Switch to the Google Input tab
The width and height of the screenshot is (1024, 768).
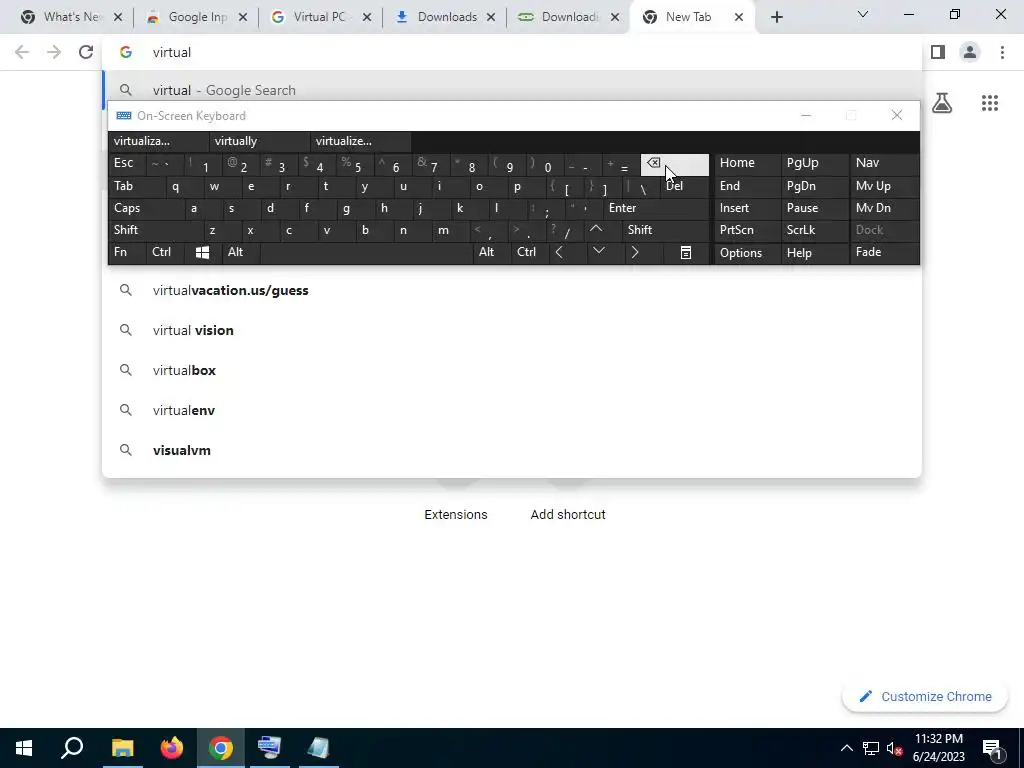click(x=197, y=17)
